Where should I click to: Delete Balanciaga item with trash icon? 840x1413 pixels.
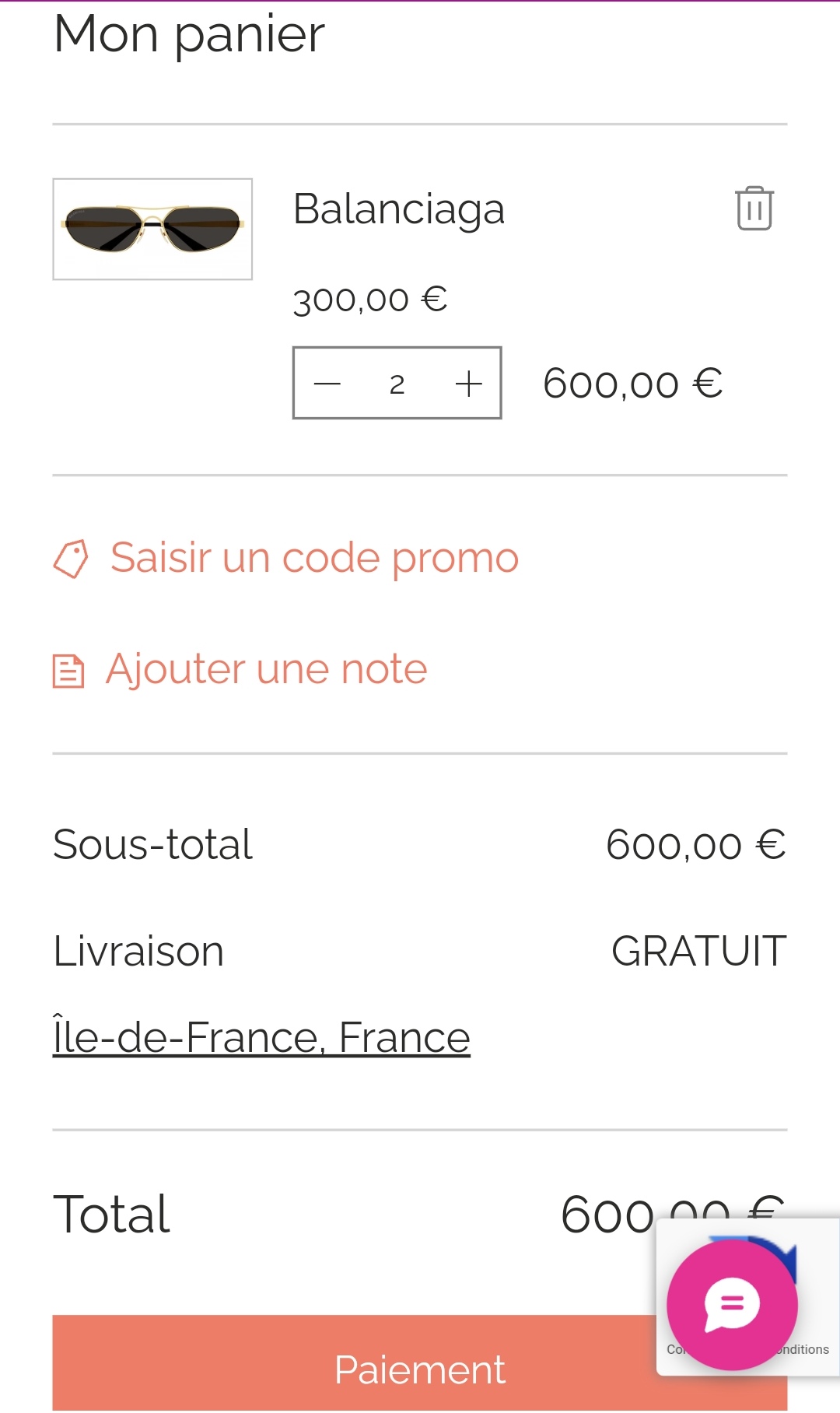754,209
